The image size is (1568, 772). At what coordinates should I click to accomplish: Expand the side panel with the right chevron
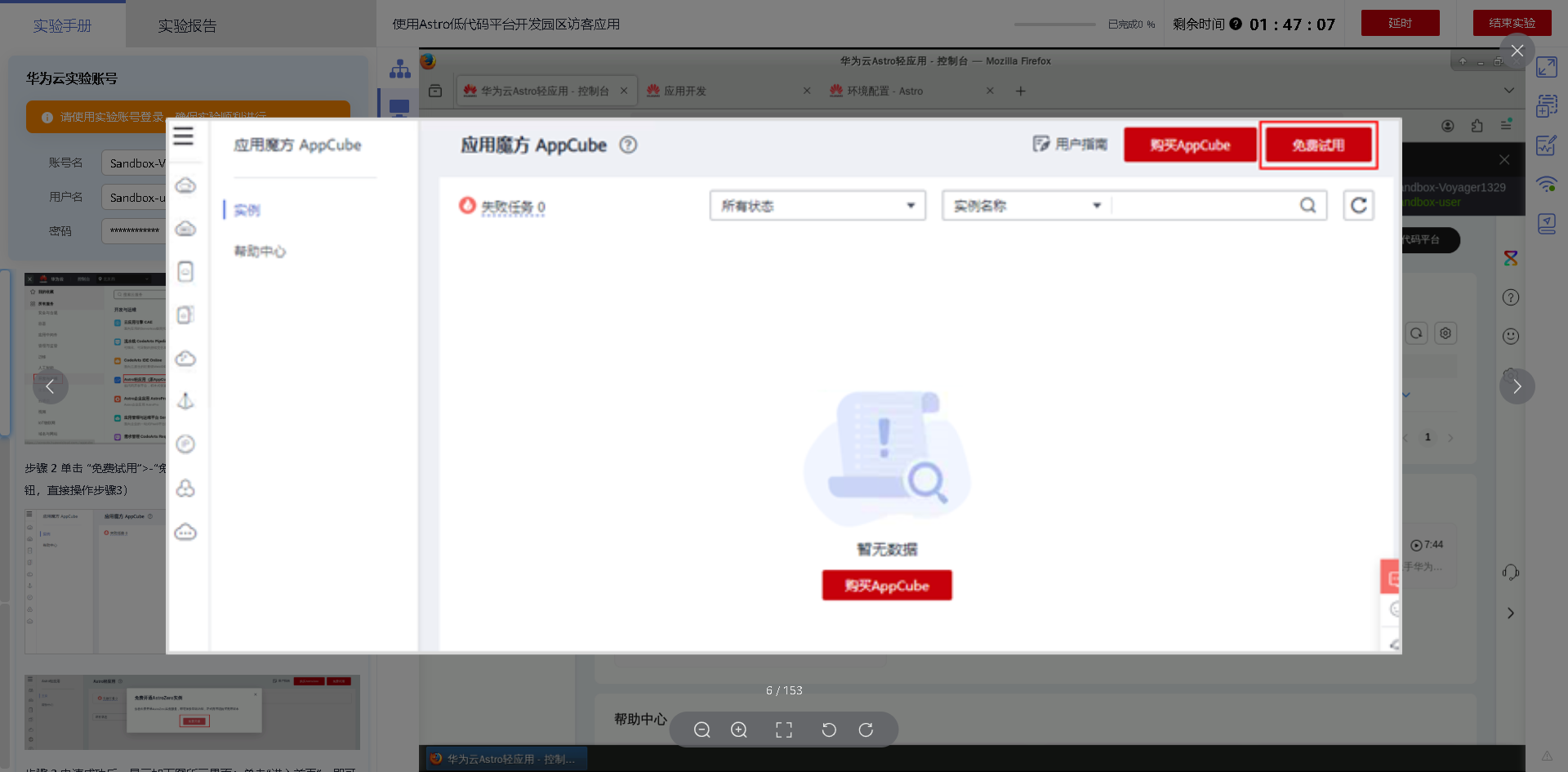click(1511, 614)
